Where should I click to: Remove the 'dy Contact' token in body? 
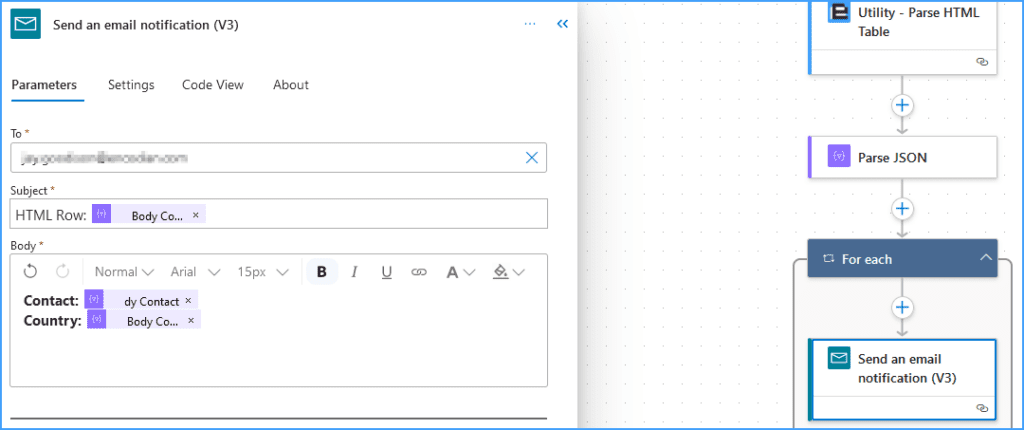pyautogui.click(x=188, y=301)
